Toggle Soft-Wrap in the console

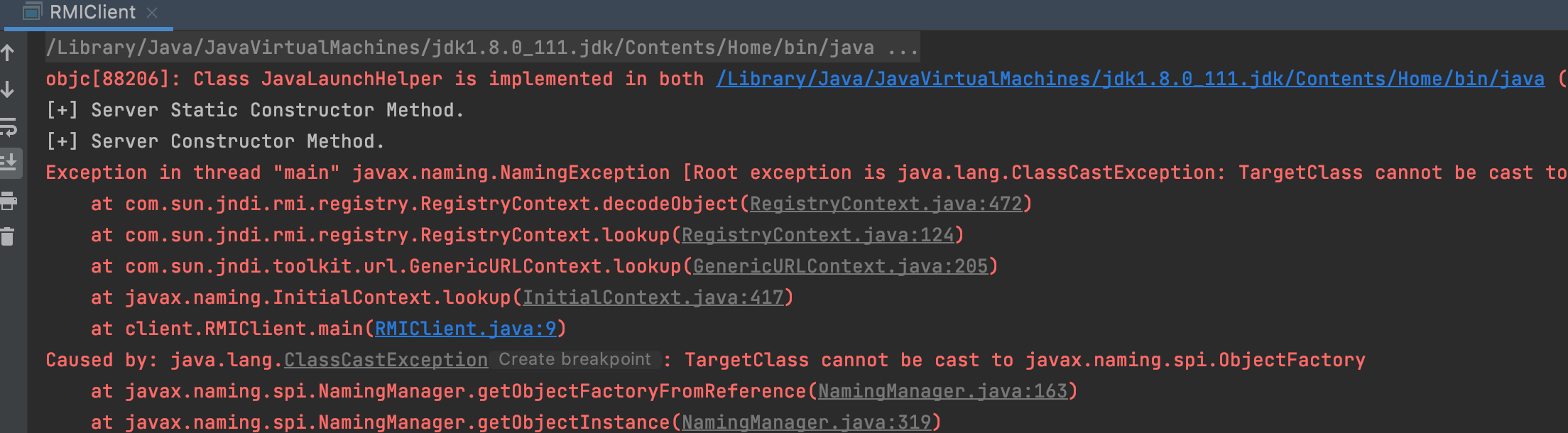(x=9, y=128)
